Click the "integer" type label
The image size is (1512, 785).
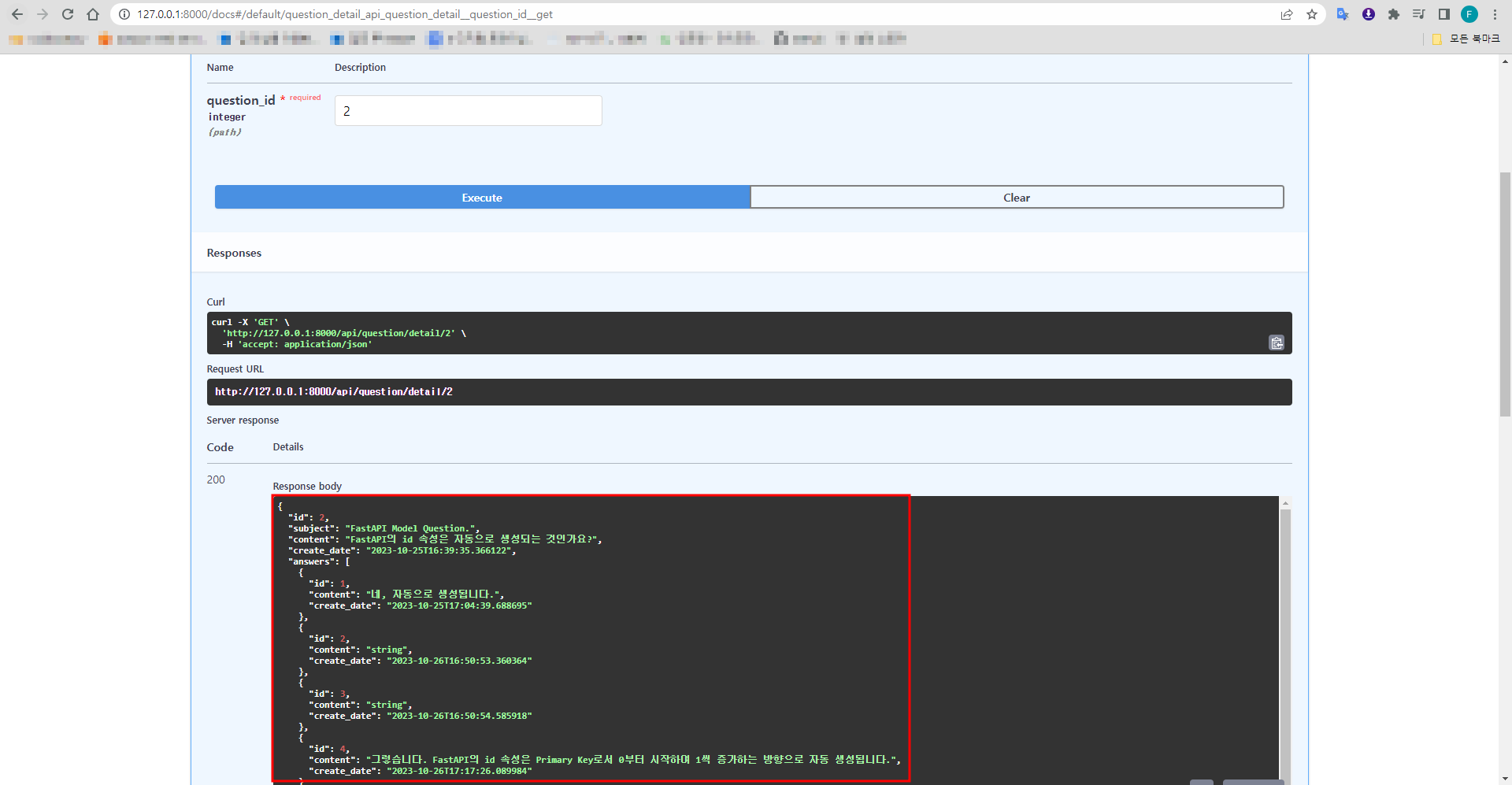pos(227,117)
